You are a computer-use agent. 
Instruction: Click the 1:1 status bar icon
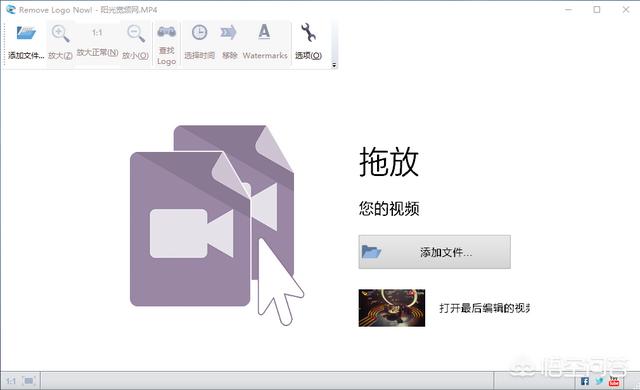(x=11, y=381)
